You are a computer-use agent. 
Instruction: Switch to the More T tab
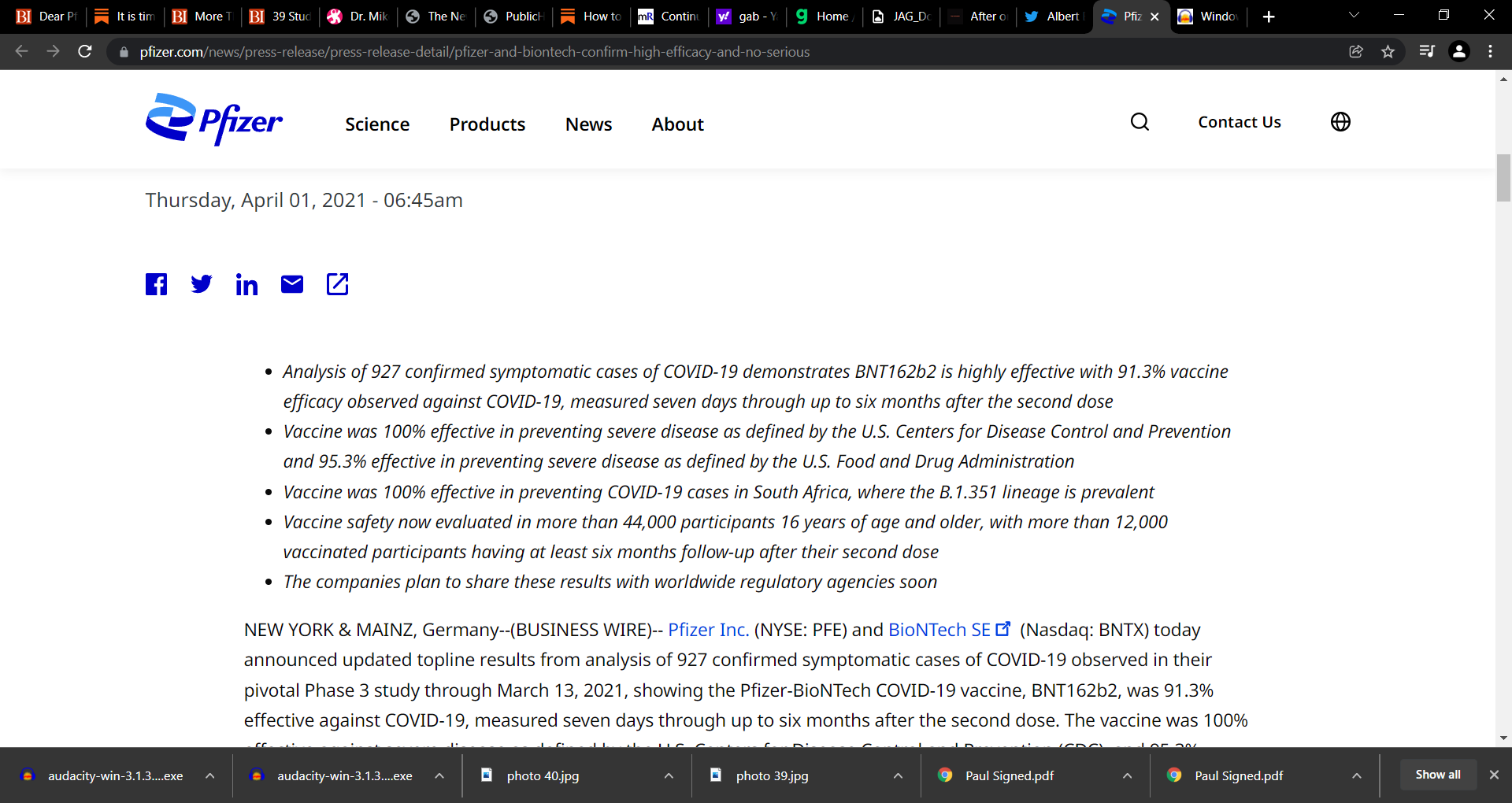(x=202, y=17)
